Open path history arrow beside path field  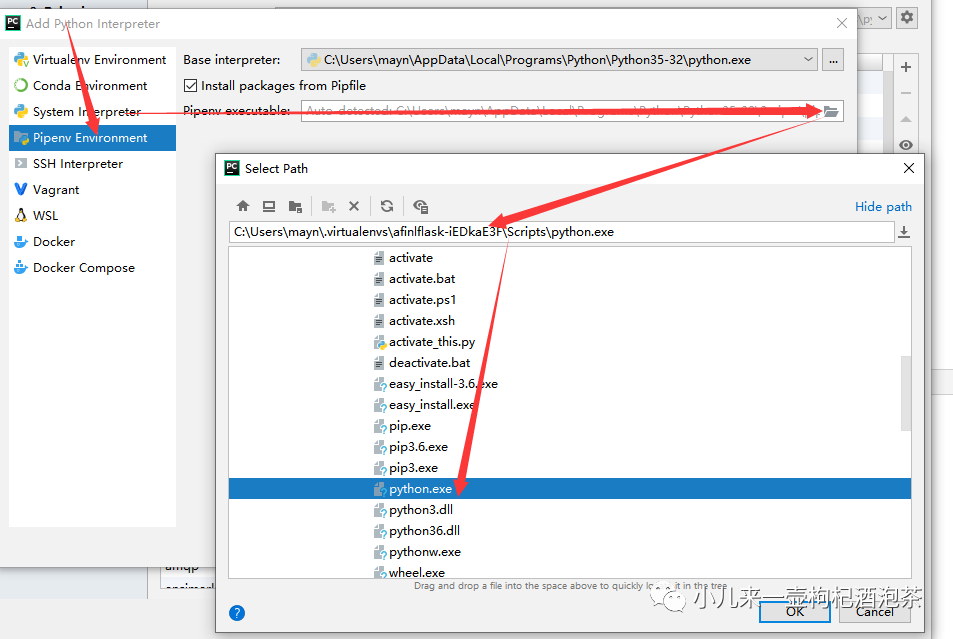[904, 232]
